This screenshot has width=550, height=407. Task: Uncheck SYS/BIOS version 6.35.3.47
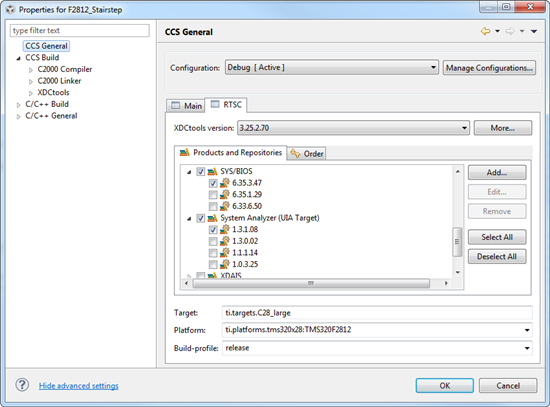[x=213, y=183]
